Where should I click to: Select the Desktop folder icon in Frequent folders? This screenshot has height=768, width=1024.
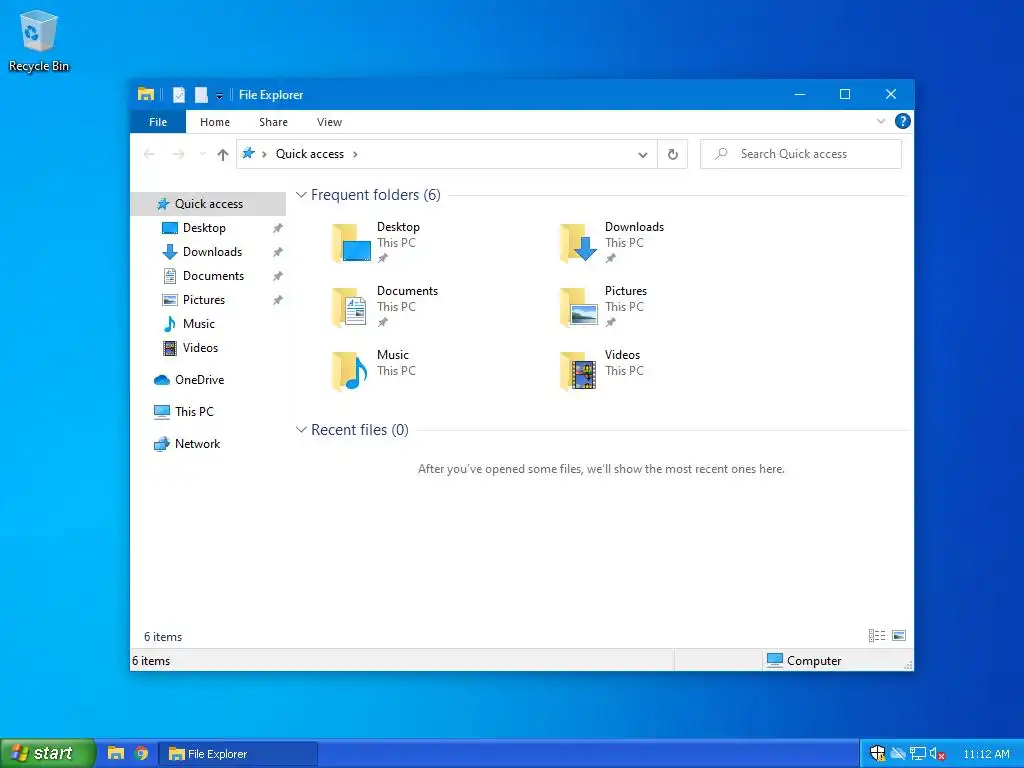(x=351, y=242)
